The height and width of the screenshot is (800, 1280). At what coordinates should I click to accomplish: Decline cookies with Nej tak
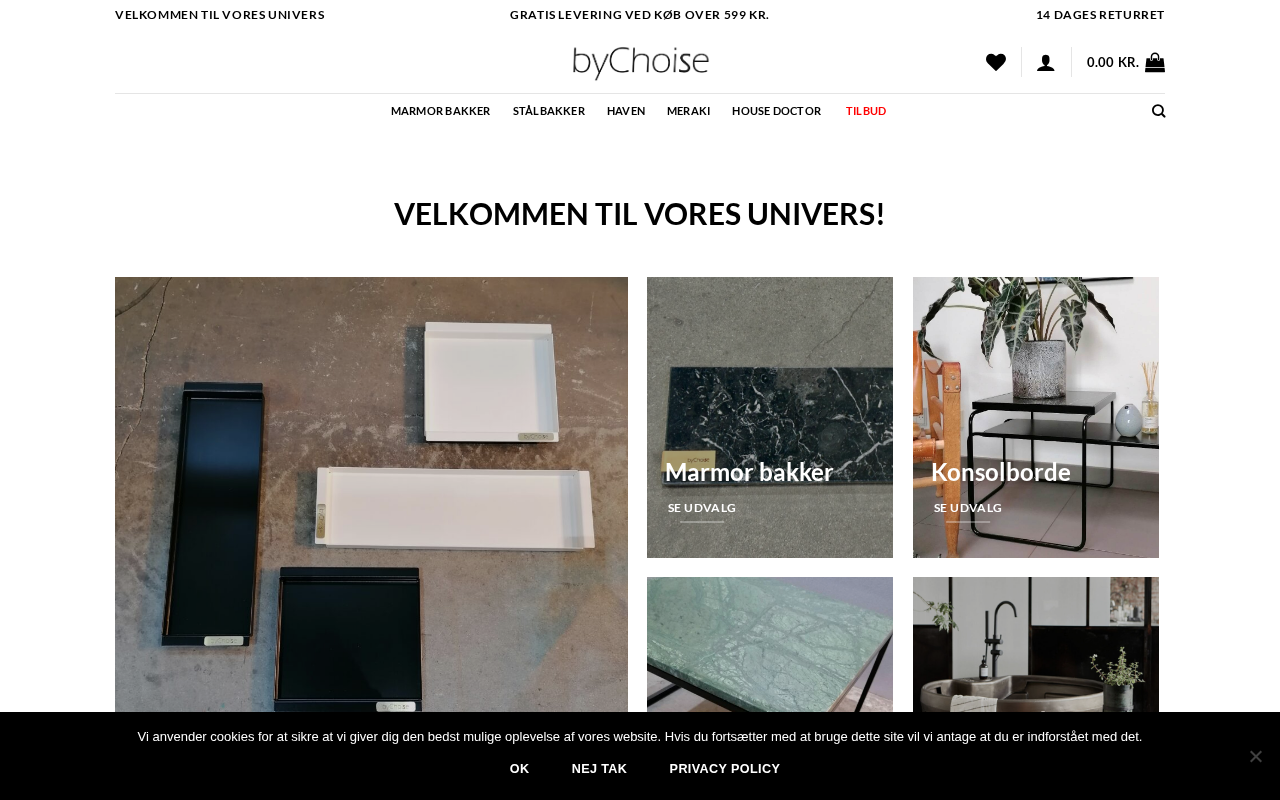599,769
